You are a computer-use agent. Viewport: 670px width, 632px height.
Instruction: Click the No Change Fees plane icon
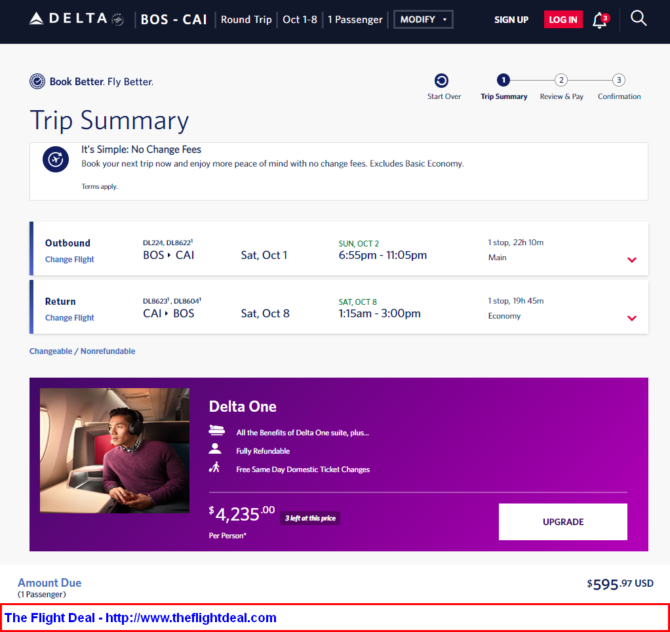[x=56, y=159]
